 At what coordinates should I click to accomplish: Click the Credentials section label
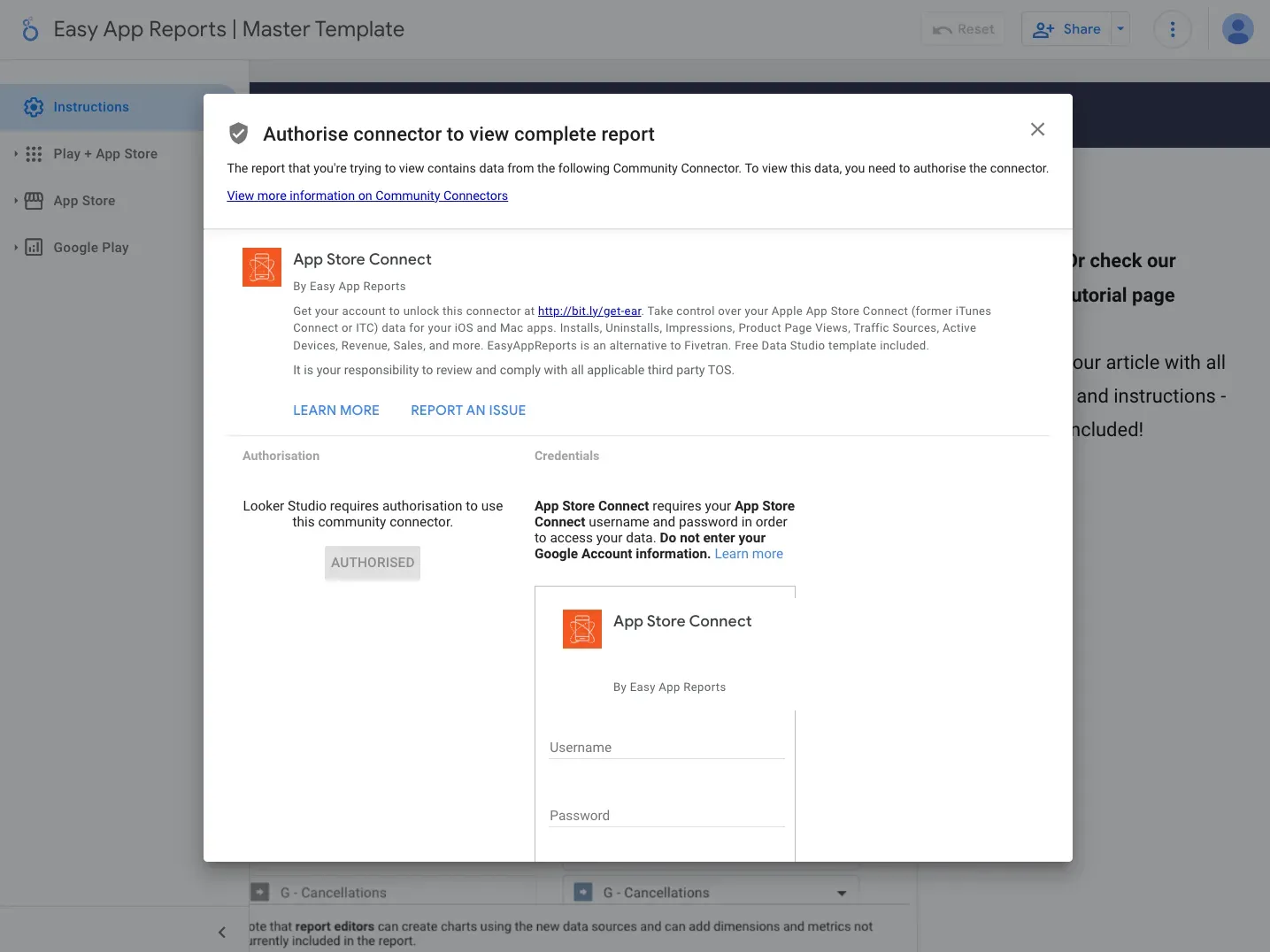click(566, 456)
